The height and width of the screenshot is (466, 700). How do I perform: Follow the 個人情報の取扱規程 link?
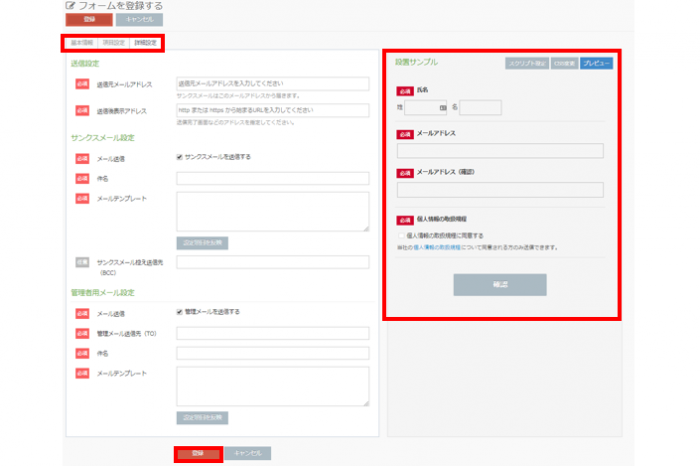pos(437,247)
